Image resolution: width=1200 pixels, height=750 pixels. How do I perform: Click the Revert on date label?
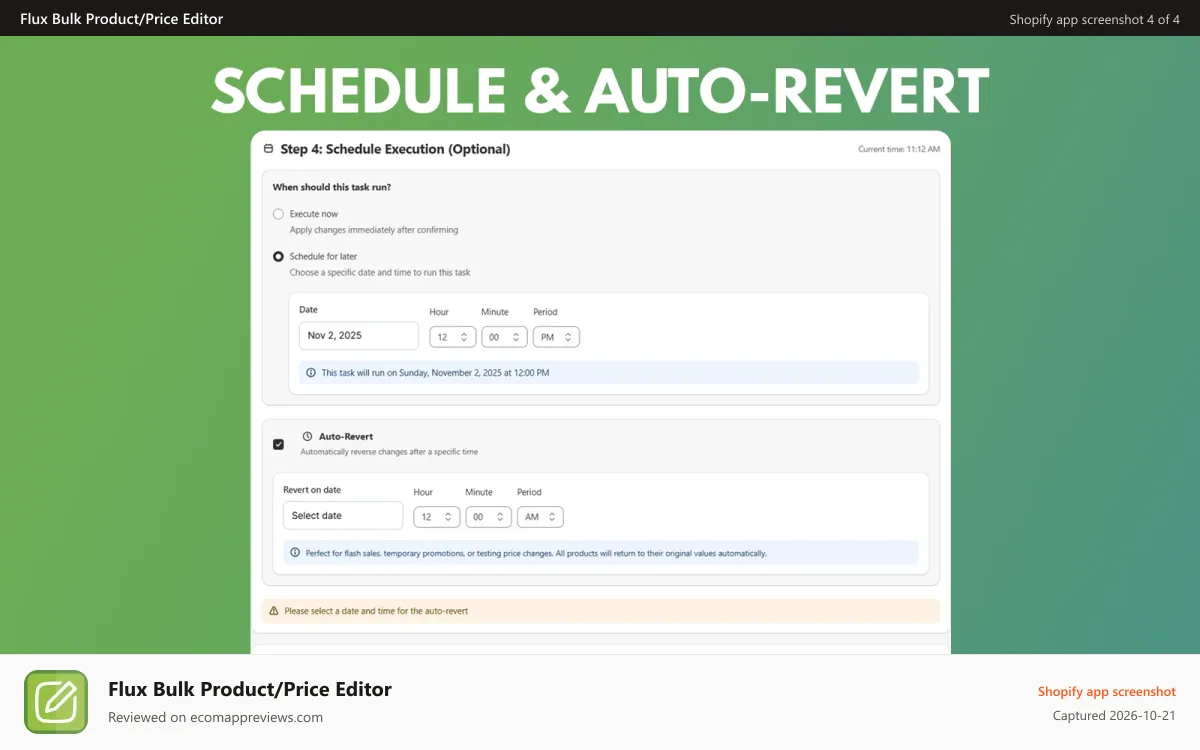(x=312, y=490)
